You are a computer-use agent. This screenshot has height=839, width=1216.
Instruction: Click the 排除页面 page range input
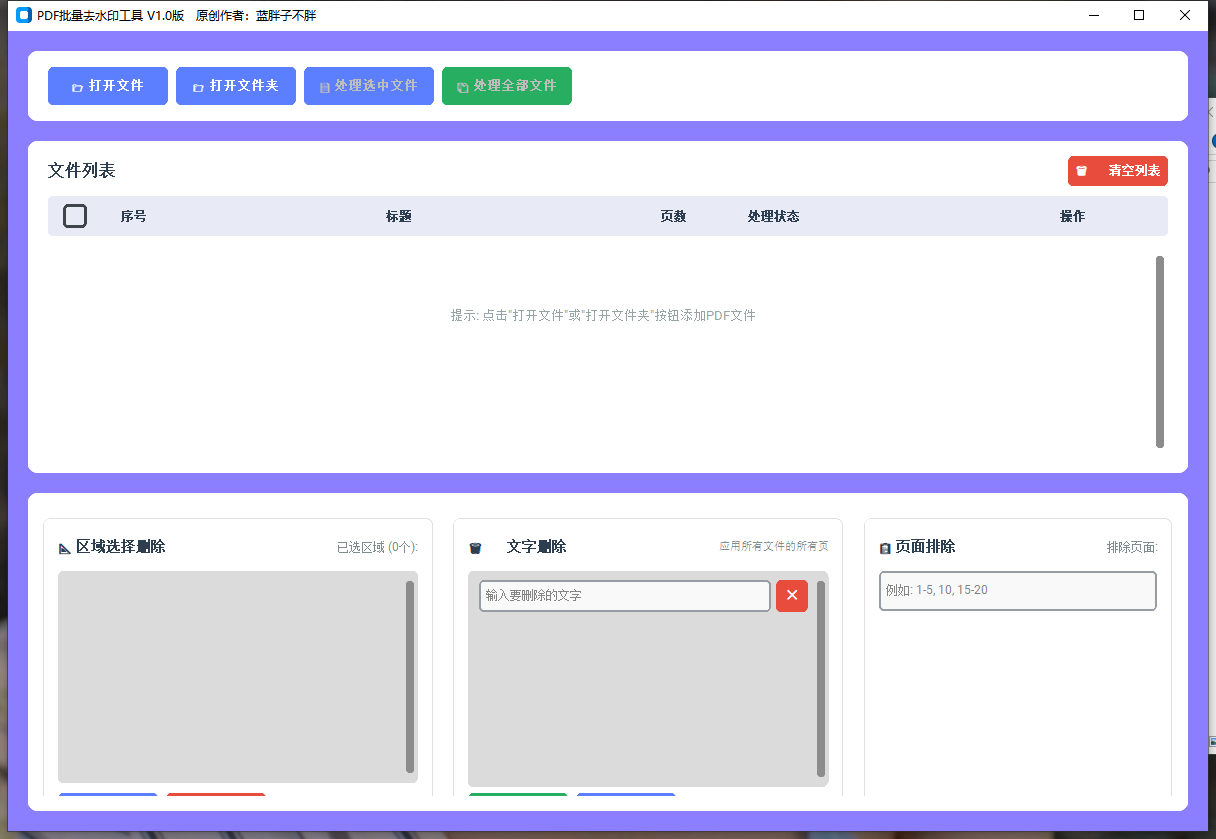(1017, 590)
